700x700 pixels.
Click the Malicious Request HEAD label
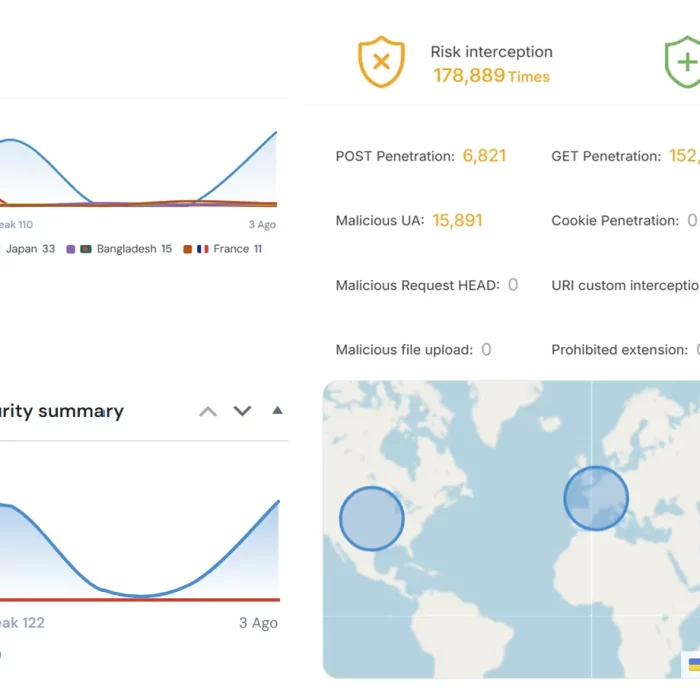click(418, 285)
